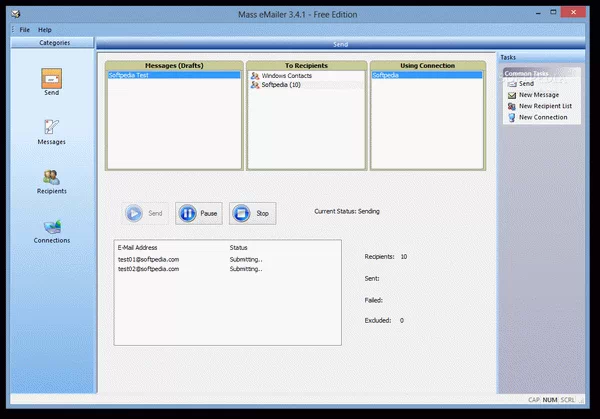Click the E-Mail Address column header
The height and width of the screenshot is (419, 600).
tap(137, 248)
